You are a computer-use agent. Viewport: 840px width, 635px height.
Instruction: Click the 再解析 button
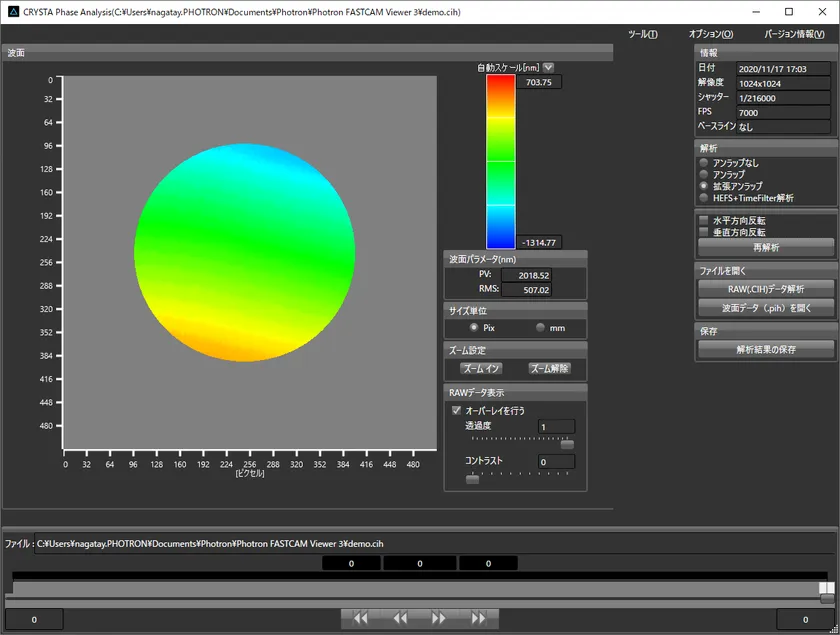point(766,246)
